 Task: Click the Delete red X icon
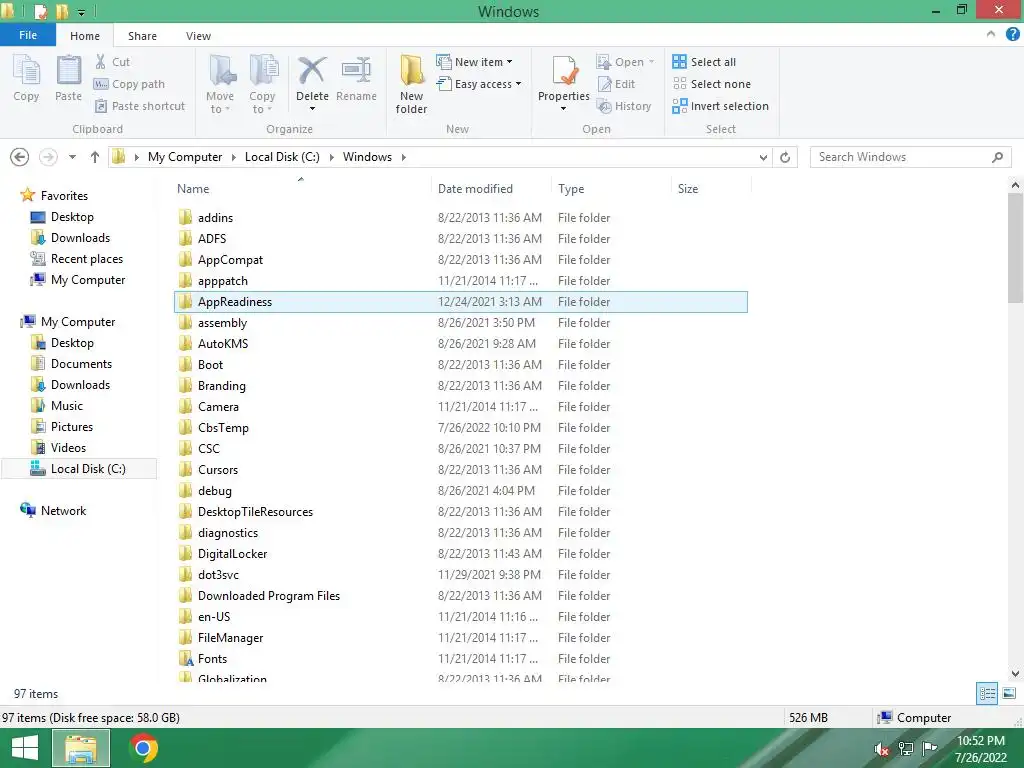pyautogui.click(x=312, y=71)
